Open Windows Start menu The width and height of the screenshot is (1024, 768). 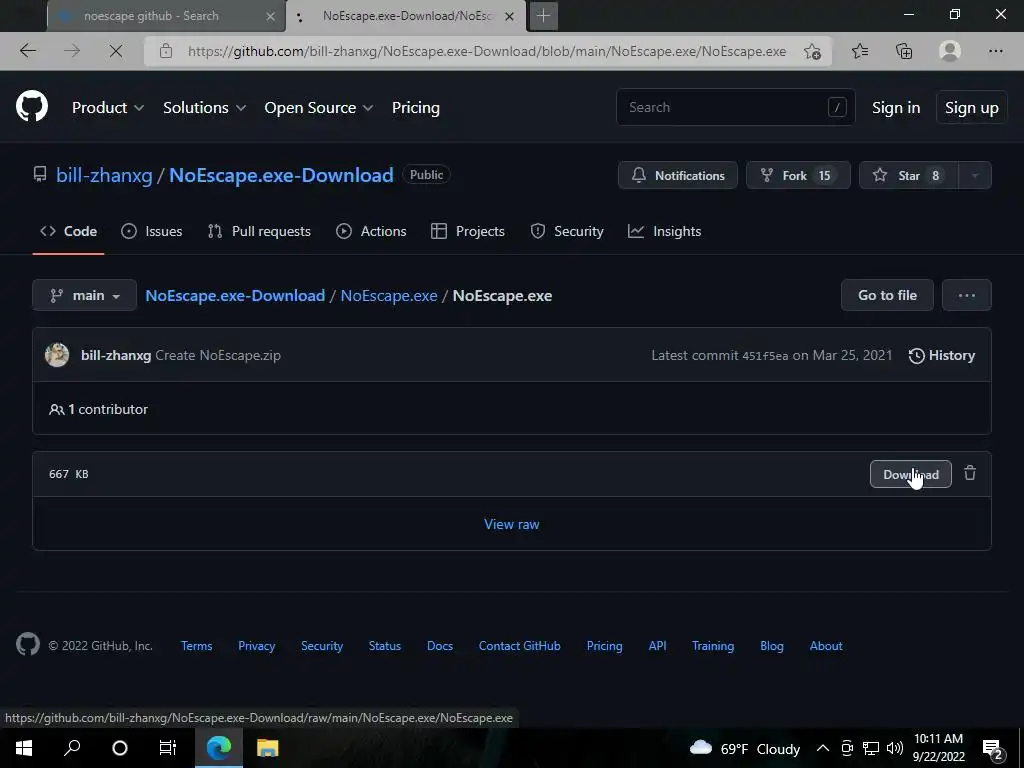24,748
